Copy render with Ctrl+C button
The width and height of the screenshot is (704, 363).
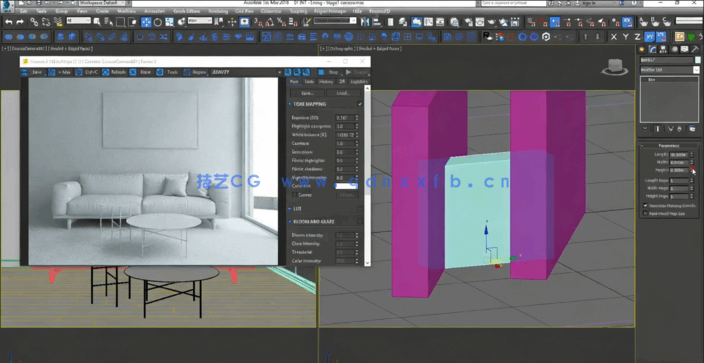(x=86, y=72)
